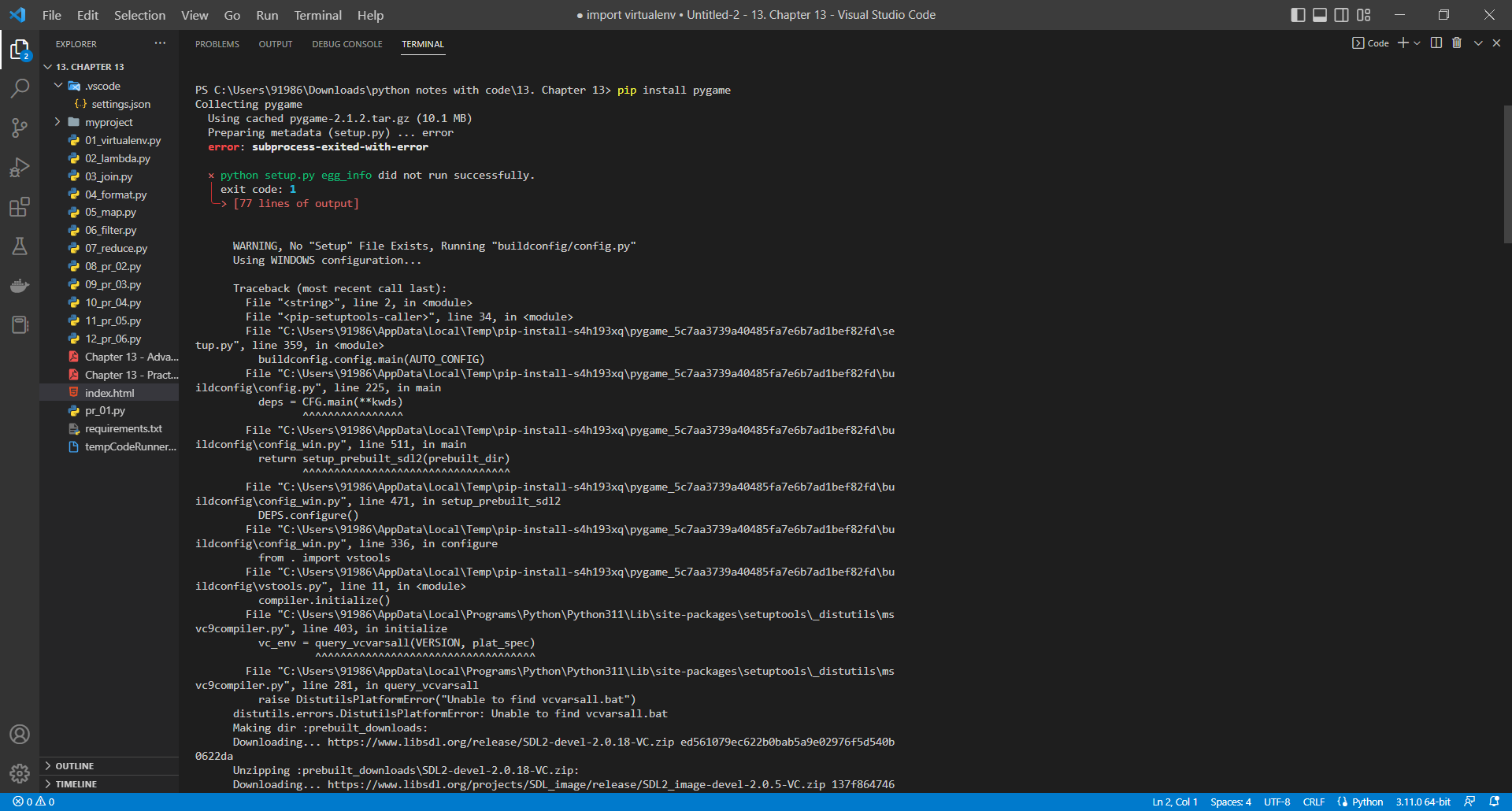The width and height of the screenshot is (1512, 811).
Task: Toggle the bottom panel visibility
Action: [1319, 14]
